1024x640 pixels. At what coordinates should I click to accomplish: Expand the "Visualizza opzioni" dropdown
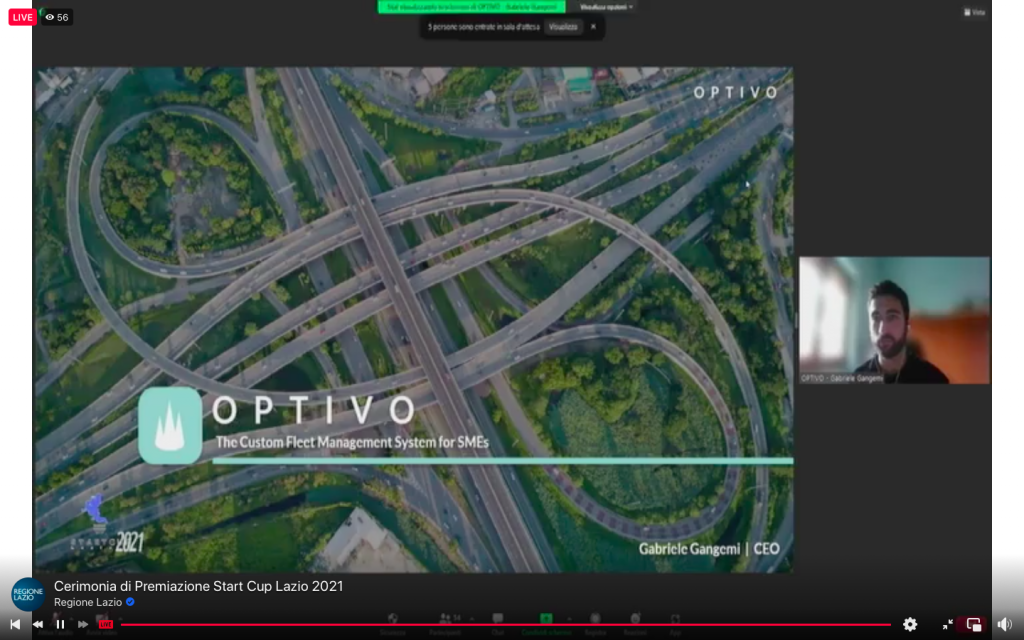click(x=606, y=7)
